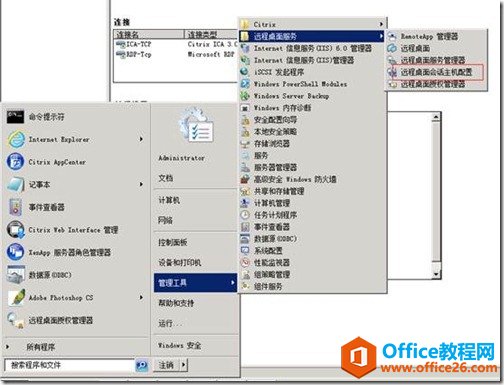Open 数据源 (ODBC) icon in left Start list
Viewport: 504px width, 385px height.
15,275
